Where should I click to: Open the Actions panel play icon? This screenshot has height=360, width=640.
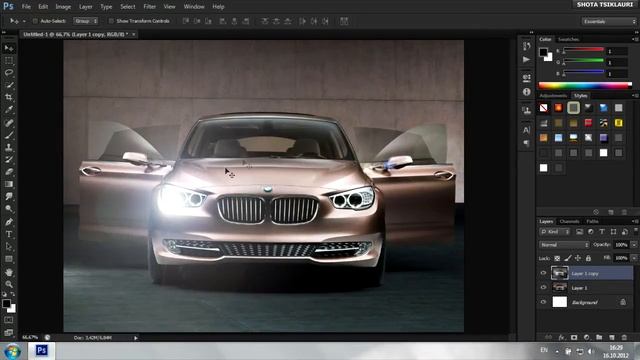point(527,60)
